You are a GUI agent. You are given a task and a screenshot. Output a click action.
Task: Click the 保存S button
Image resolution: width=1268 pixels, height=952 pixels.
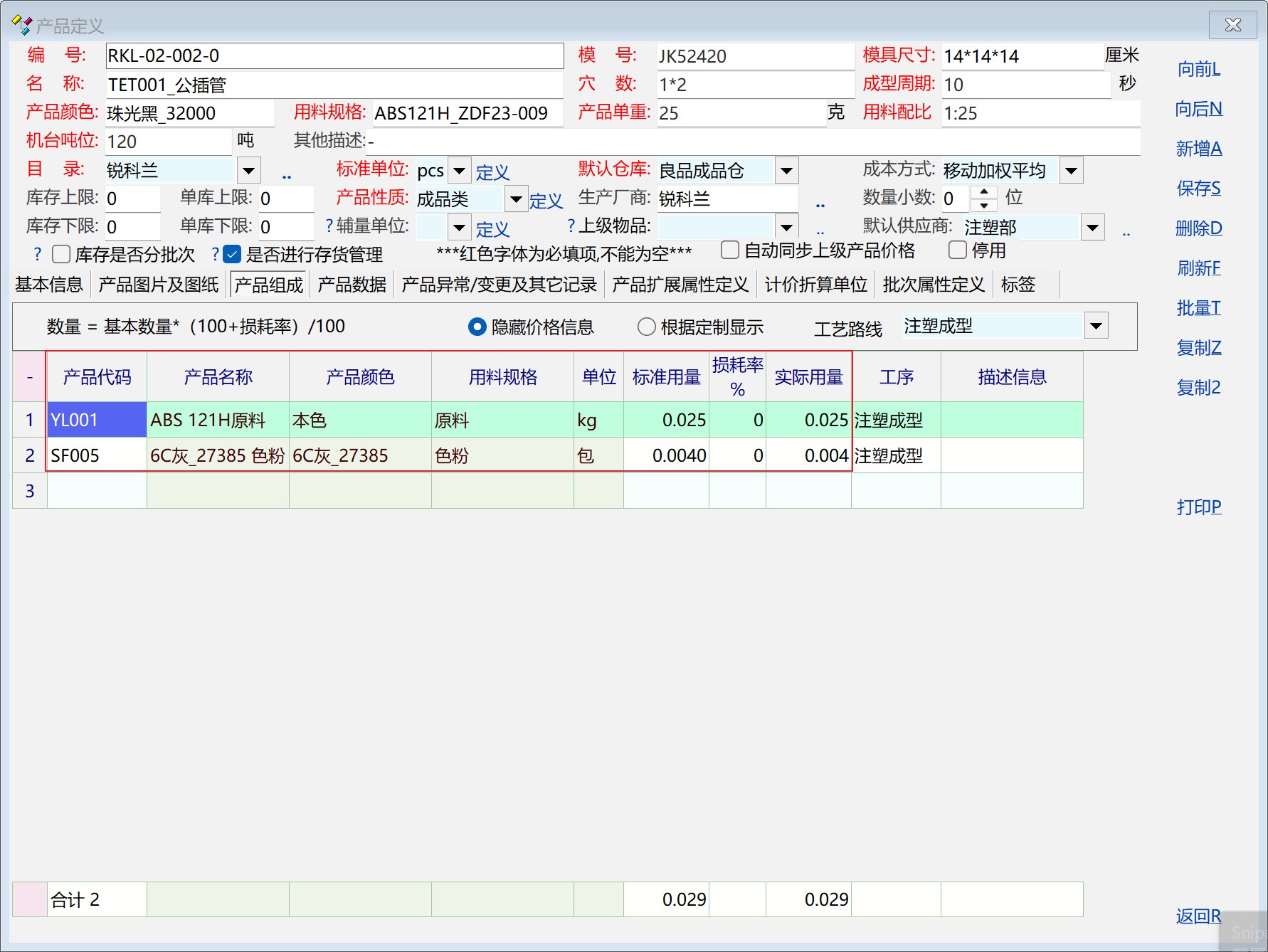click(1198, 189)
